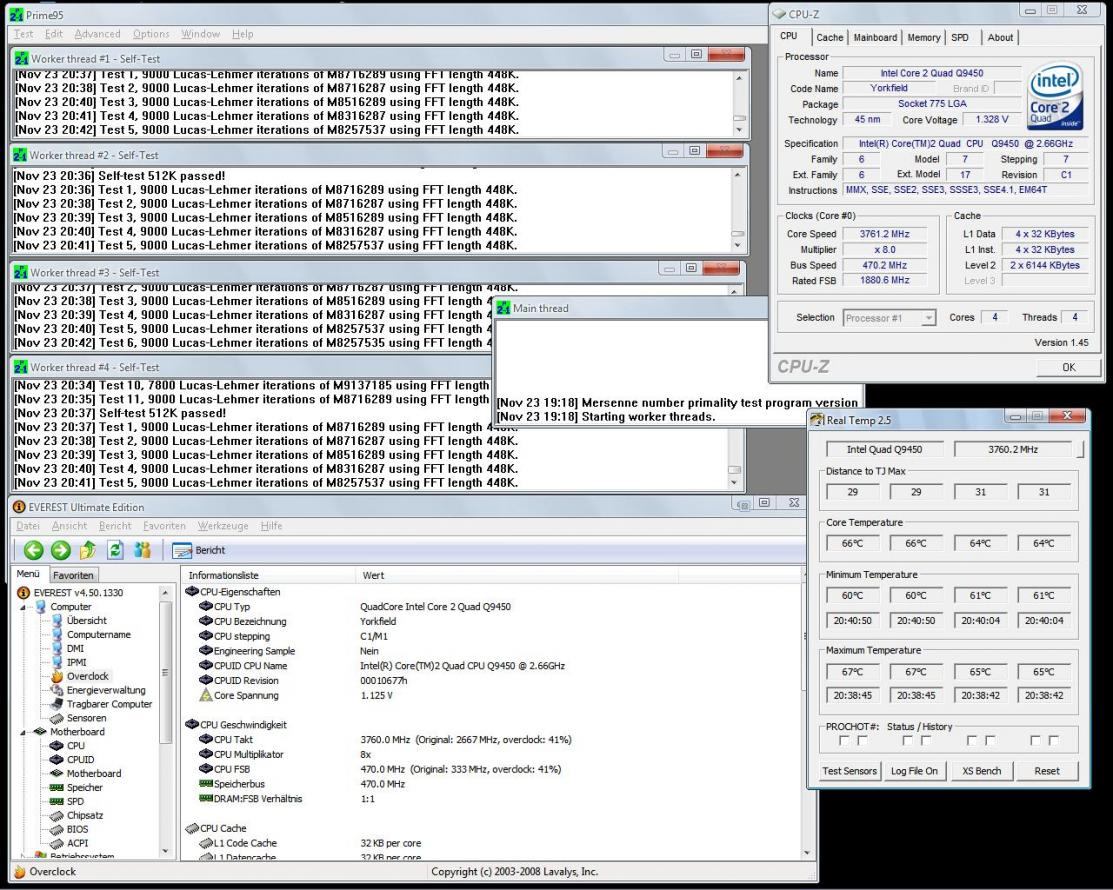Screen dimensions: 1113x890
Task: Click the users icon in EVEREST toolbar
Action: (x=143, y=550)
